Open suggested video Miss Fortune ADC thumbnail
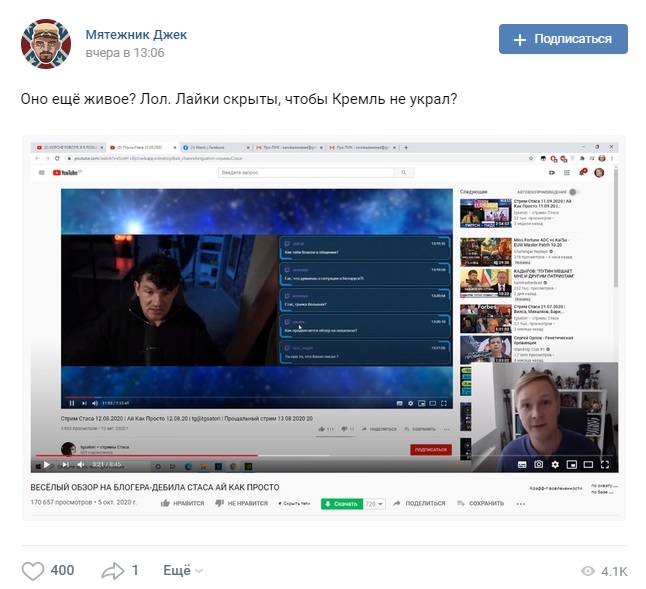This screenshot has width=646, height=589. 486,252
